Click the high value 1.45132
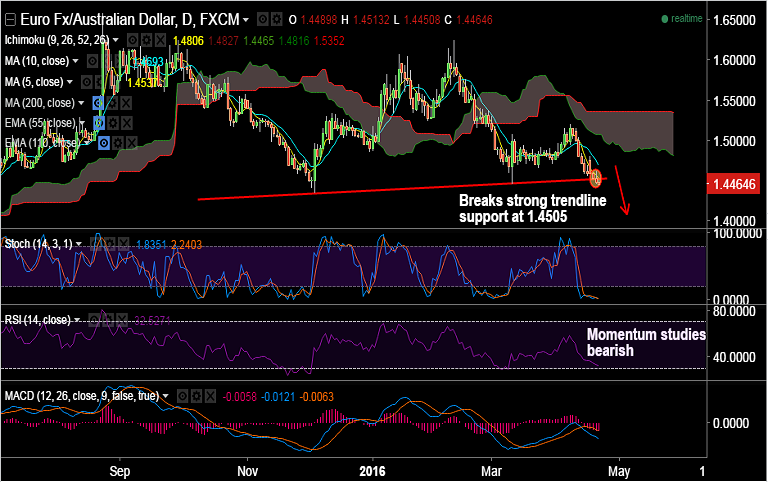 [x=371, y=20]
